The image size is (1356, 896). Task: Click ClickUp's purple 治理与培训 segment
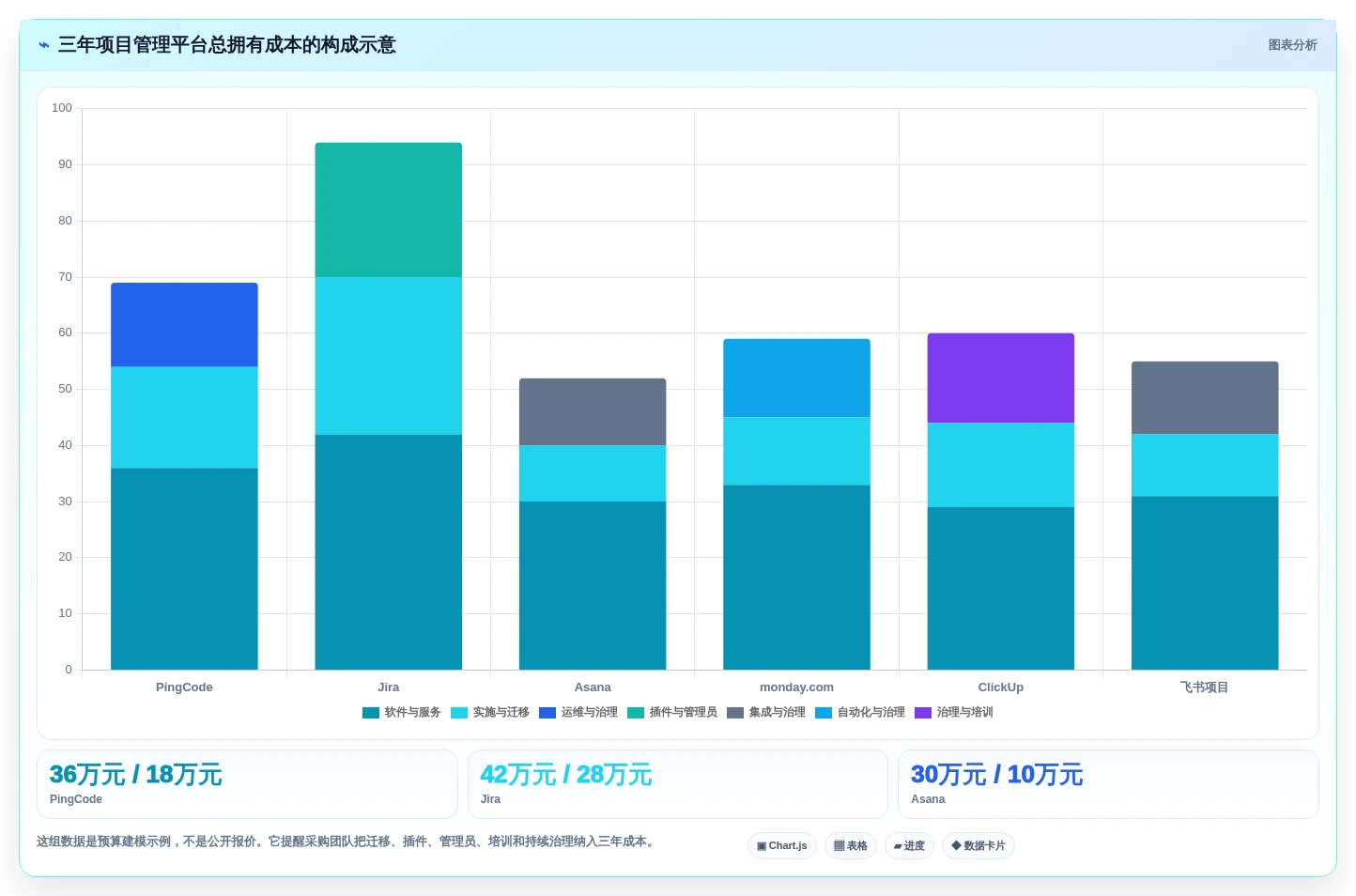tap(1001, 378)
